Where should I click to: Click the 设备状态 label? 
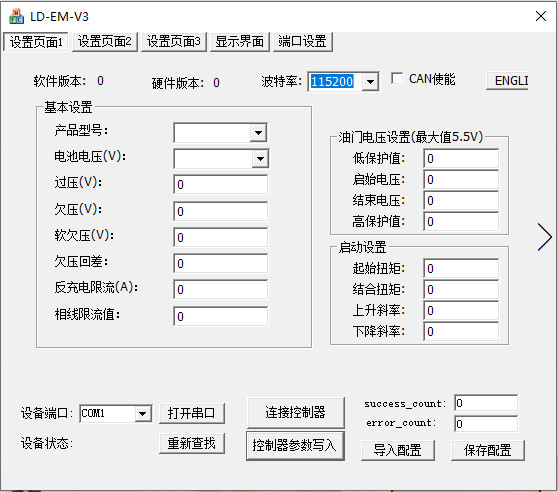pyautogui.click(x=47, y=444)
